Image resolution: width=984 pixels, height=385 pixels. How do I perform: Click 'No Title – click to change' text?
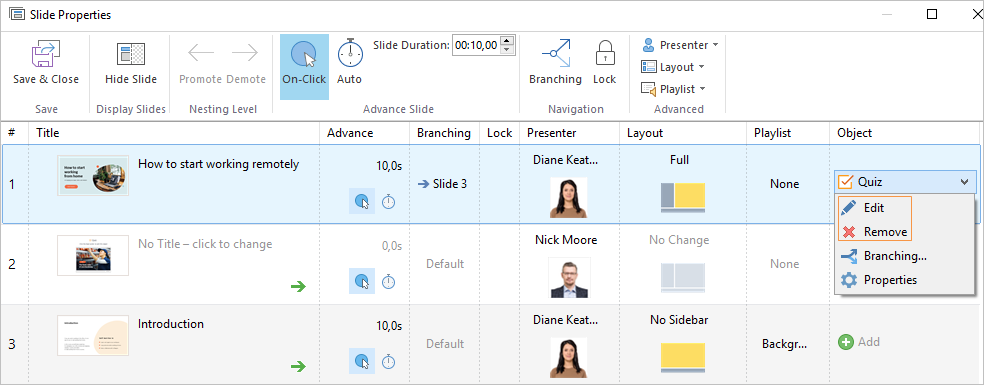205,244
